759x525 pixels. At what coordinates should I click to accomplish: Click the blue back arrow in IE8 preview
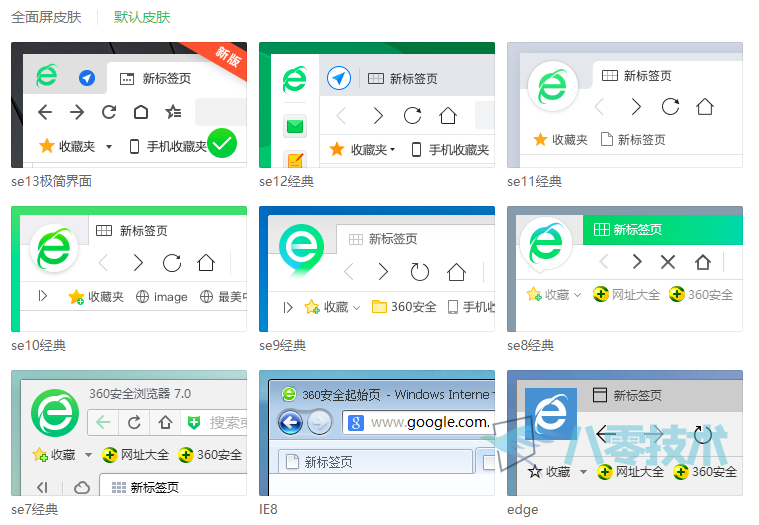(290, 422)
